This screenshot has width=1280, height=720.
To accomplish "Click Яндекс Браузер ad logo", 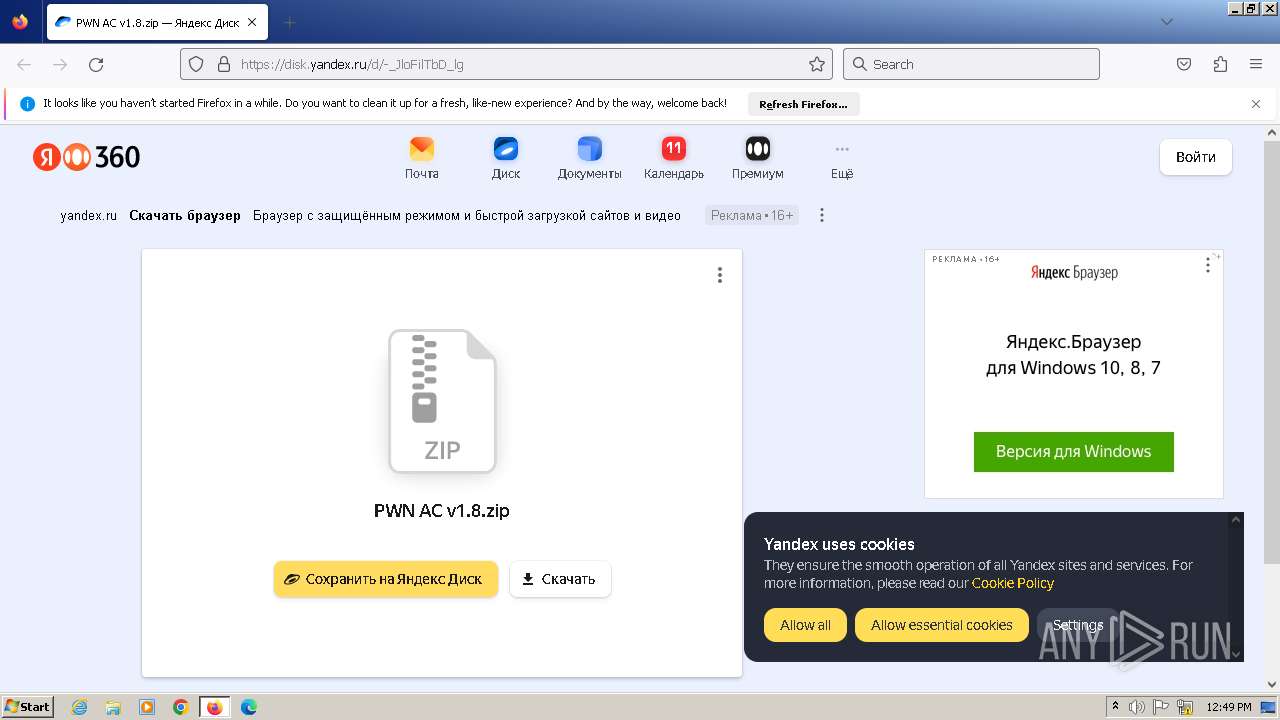I will 1074,272.
